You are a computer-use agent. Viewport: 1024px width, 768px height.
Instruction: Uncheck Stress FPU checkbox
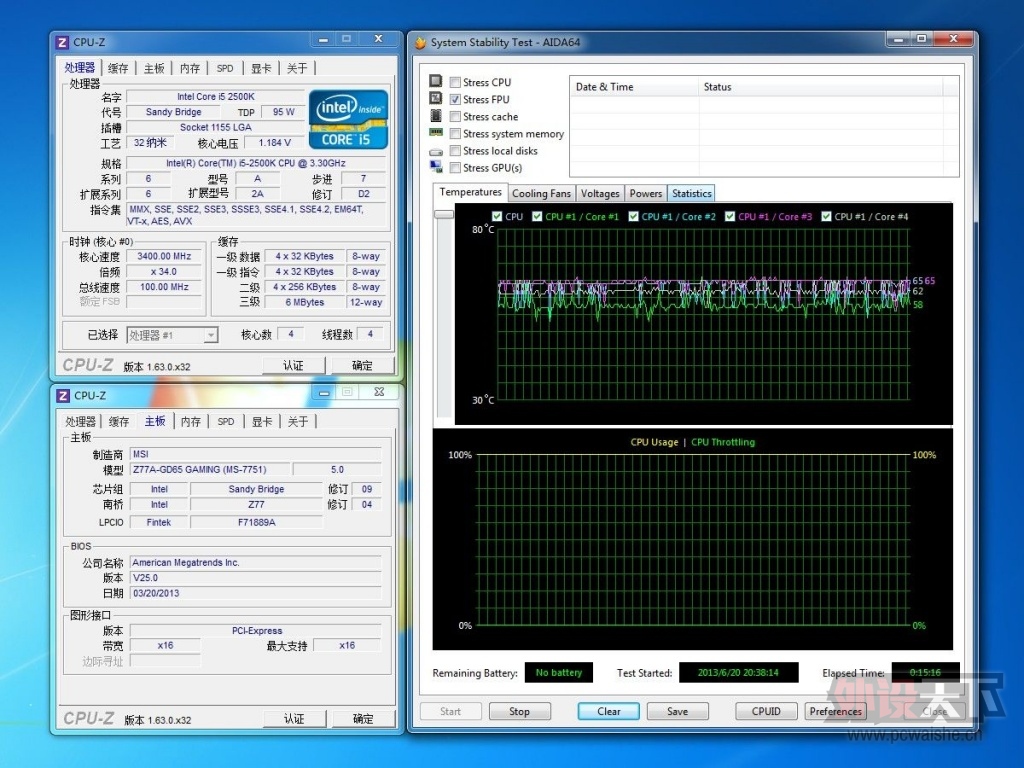tap(455, 99)
